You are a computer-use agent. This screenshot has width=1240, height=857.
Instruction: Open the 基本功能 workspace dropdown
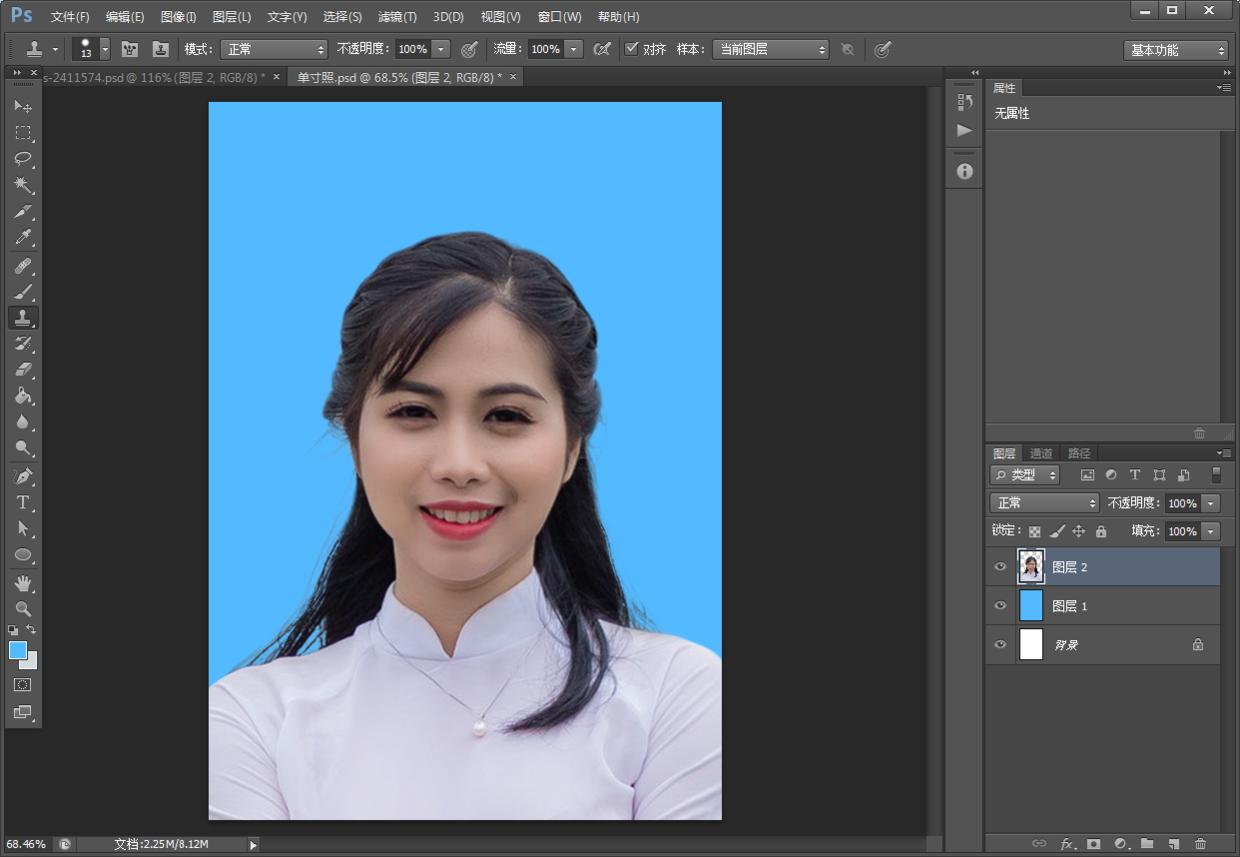[1175, 50]
